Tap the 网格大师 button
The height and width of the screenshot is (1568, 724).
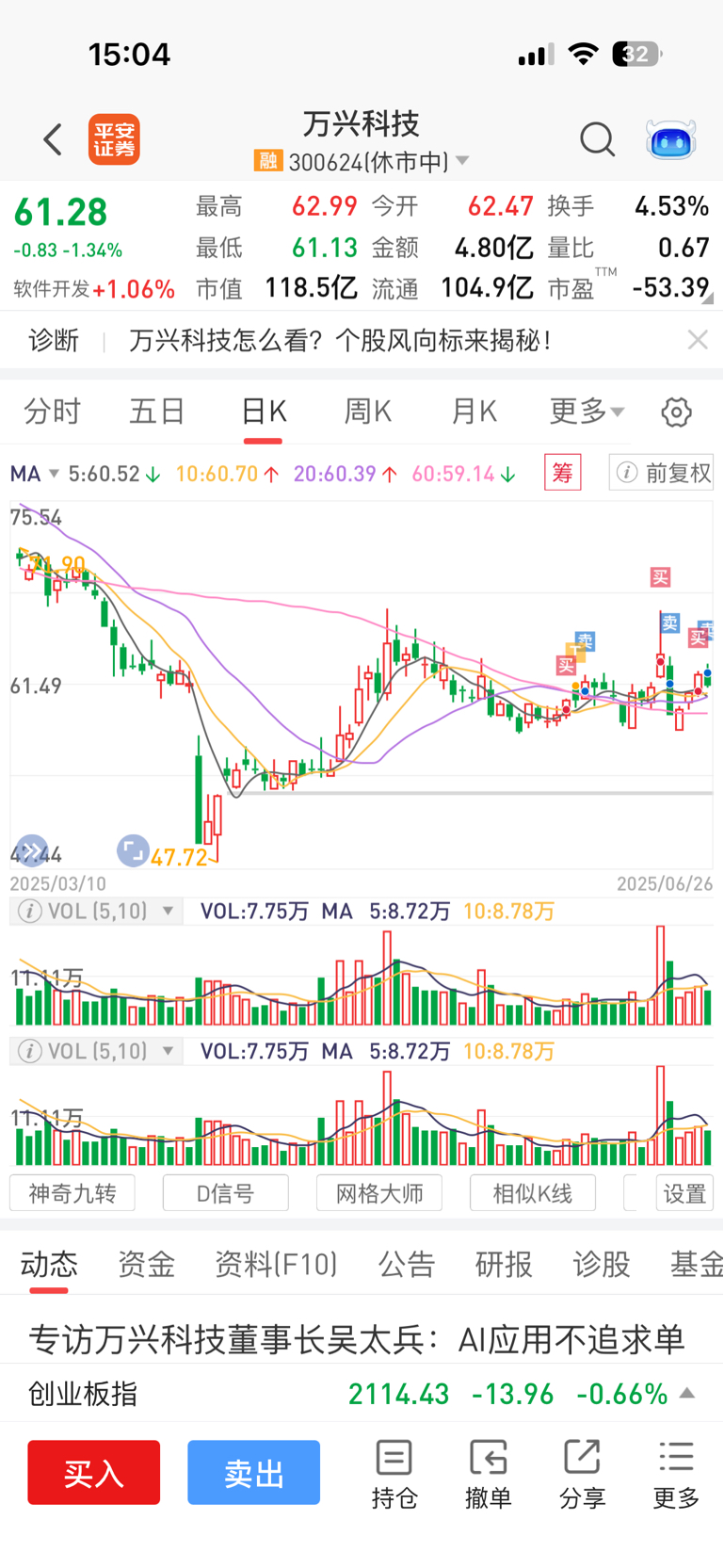click(379, 1193)
